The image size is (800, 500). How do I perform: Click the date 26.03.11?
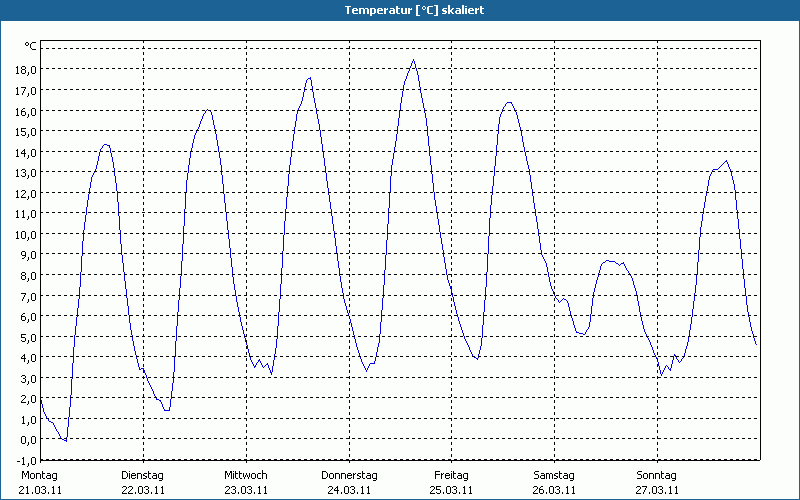[554, 490]
